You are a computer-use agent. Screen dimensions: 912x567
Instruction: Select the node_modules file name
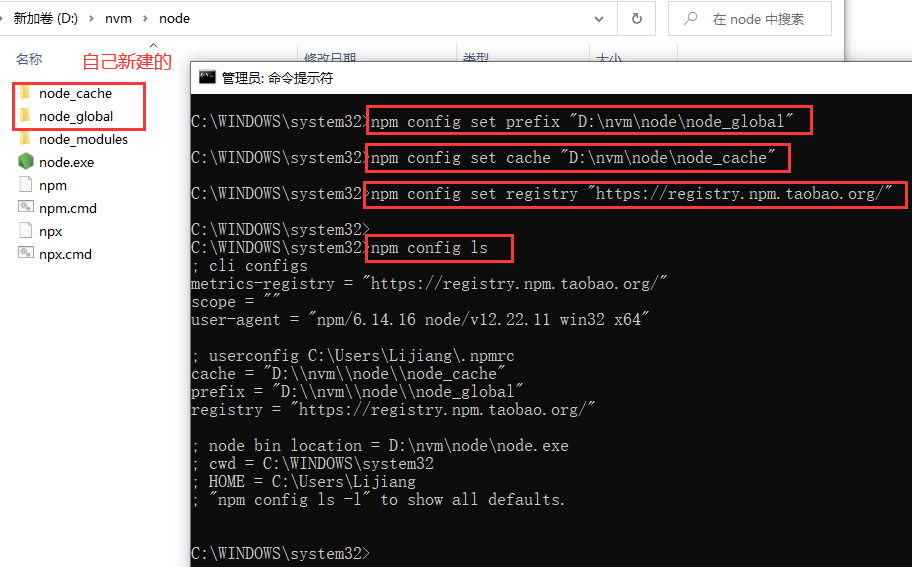83,140
